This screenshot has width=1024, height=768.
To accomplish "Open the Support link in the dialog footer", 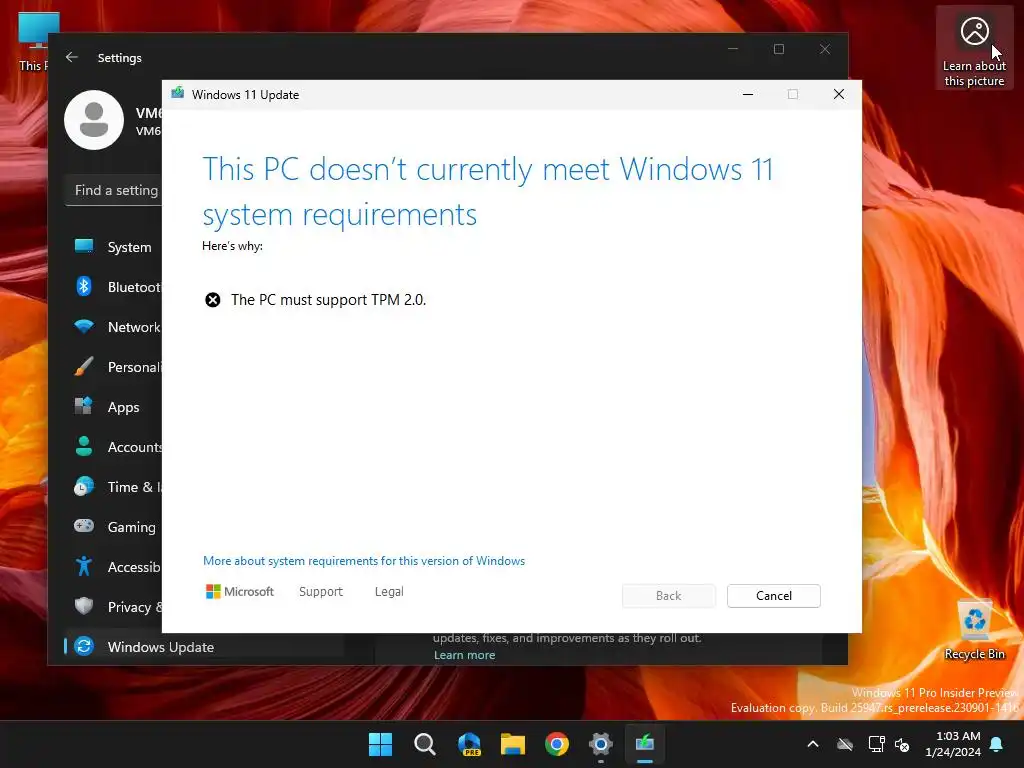I will pos(321,592).
